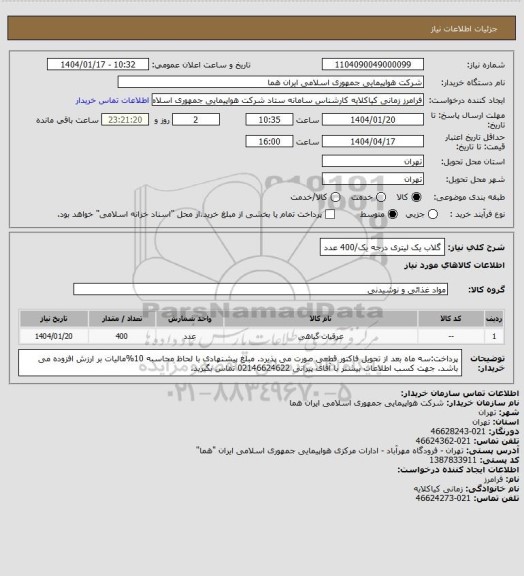Click the general description field گلاب یک لیتری
The image size is (524, 576).
click(x=382, y=247)
